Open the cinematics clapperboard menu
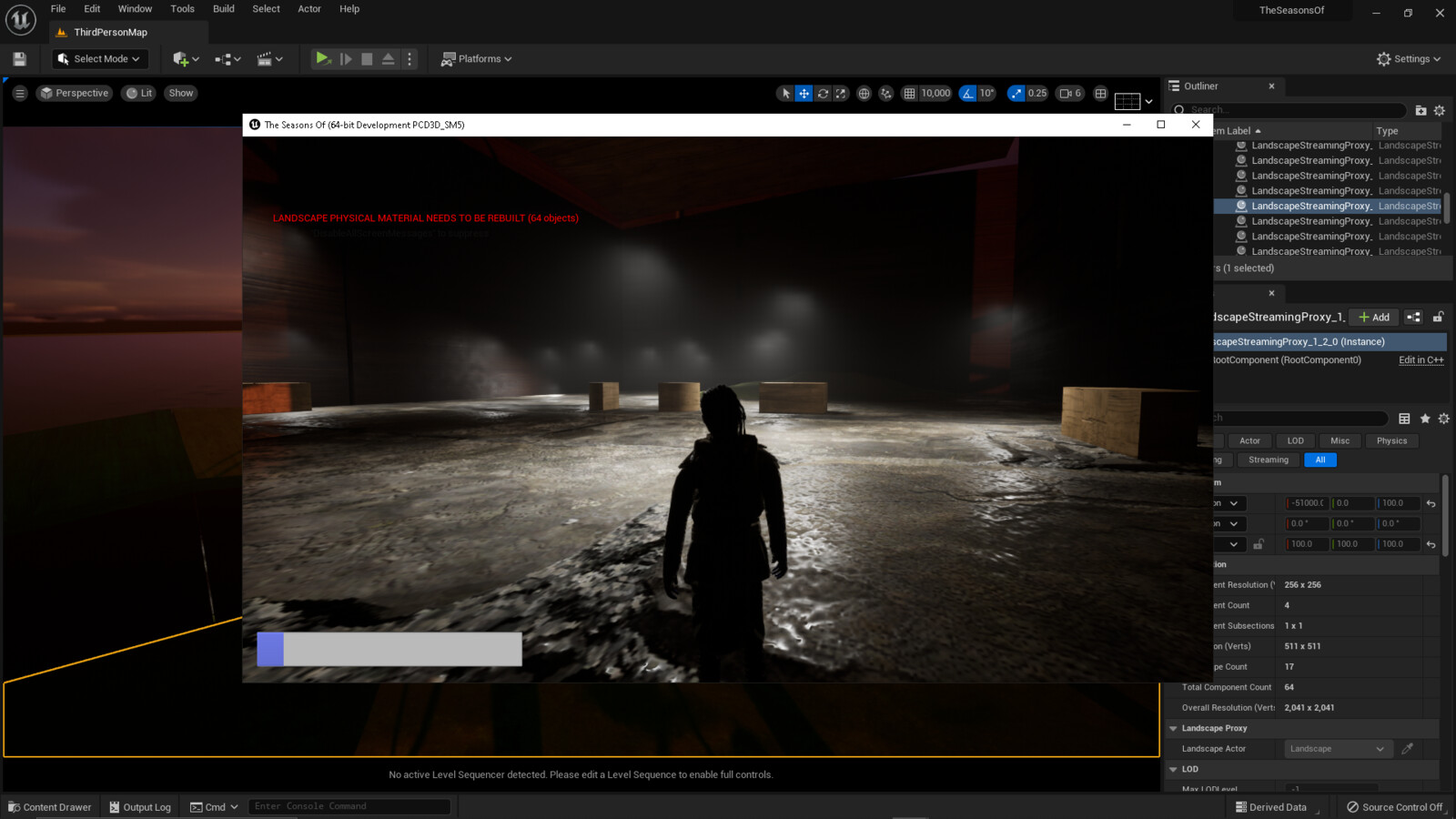This screenshot has height=819, width=1456. [269, 59]
